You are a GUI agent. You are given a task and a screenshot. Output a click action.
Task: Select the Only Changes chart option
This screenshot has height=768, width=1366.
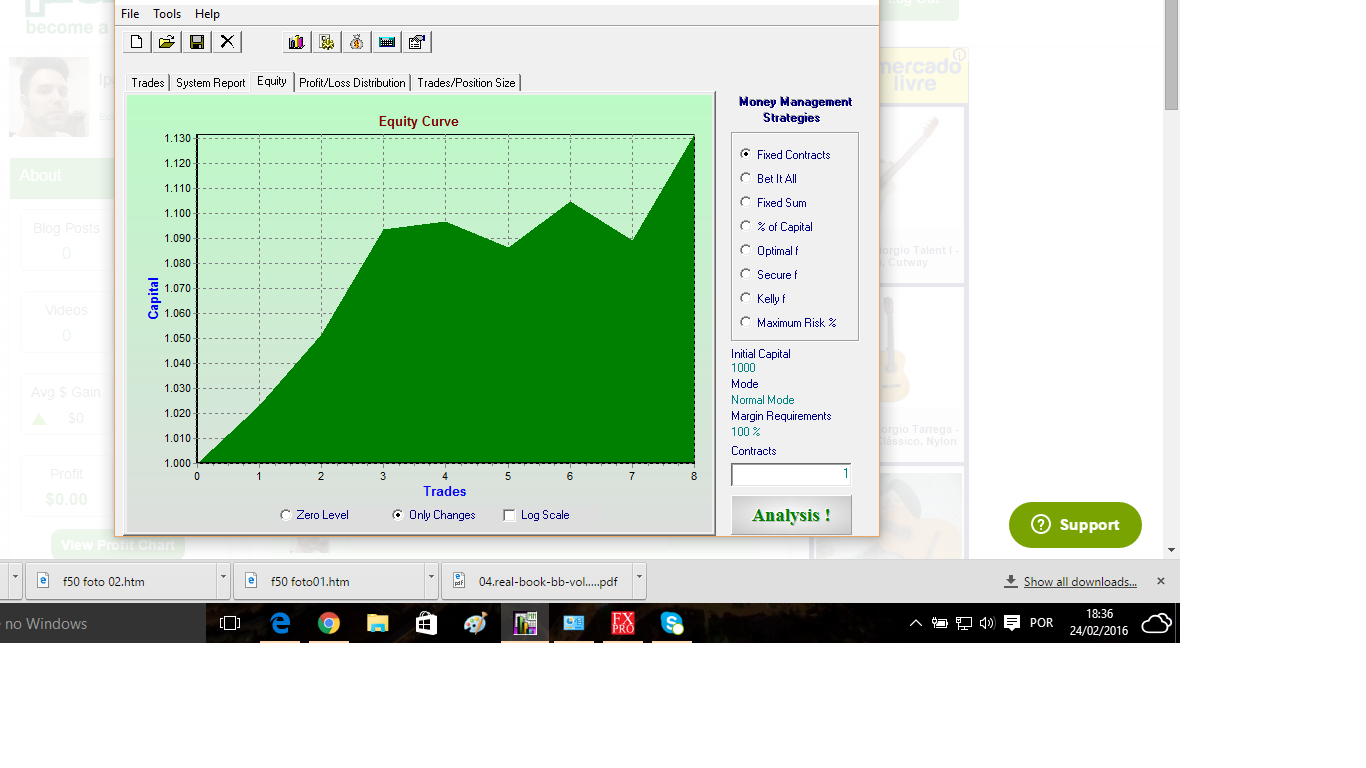pos(434,515)
